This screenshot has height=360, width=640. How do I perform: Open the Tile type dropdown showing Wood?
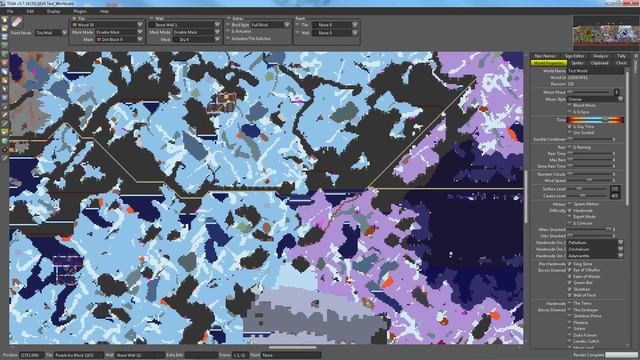click(107, 25)
